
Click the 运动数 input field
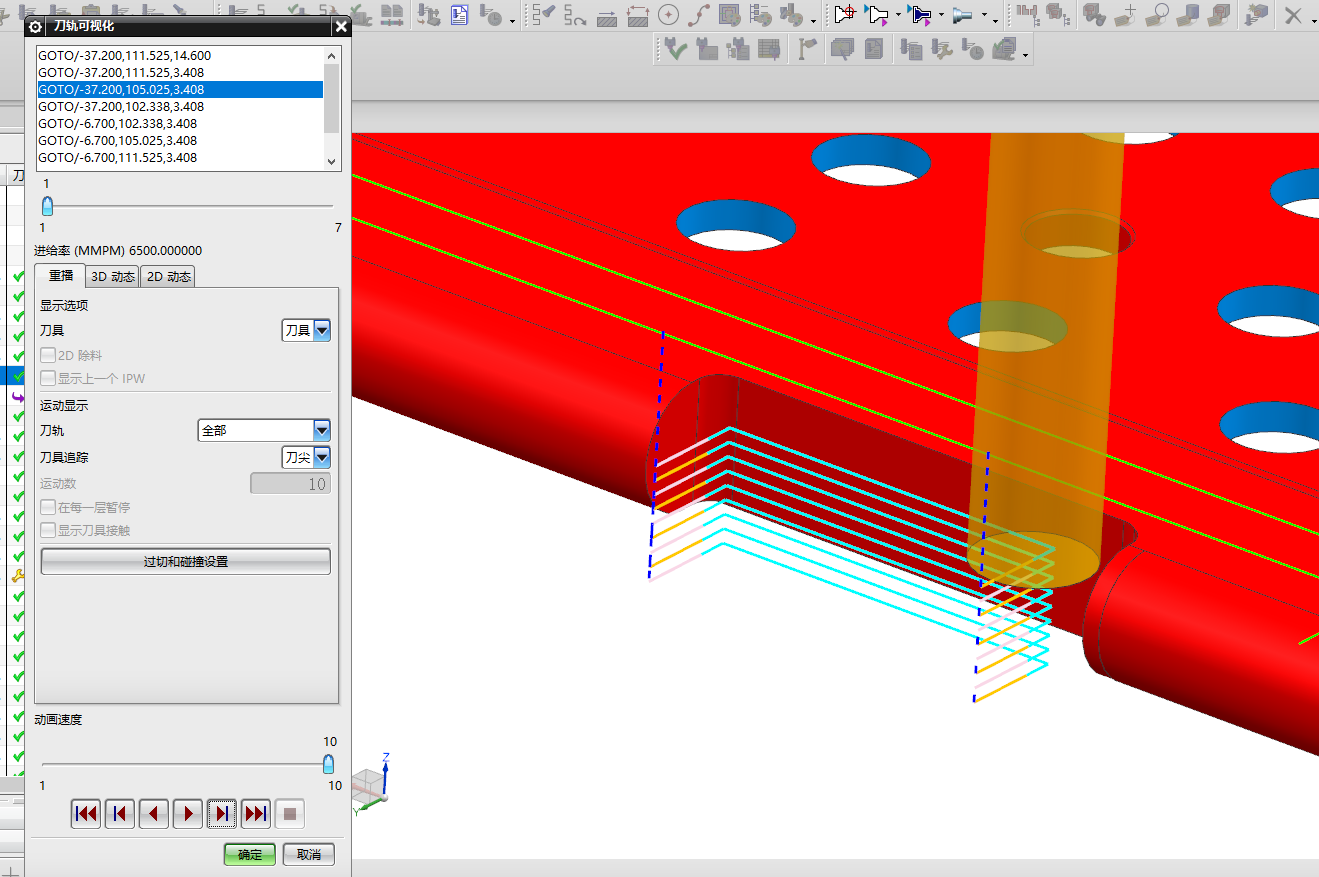(290, 484)
